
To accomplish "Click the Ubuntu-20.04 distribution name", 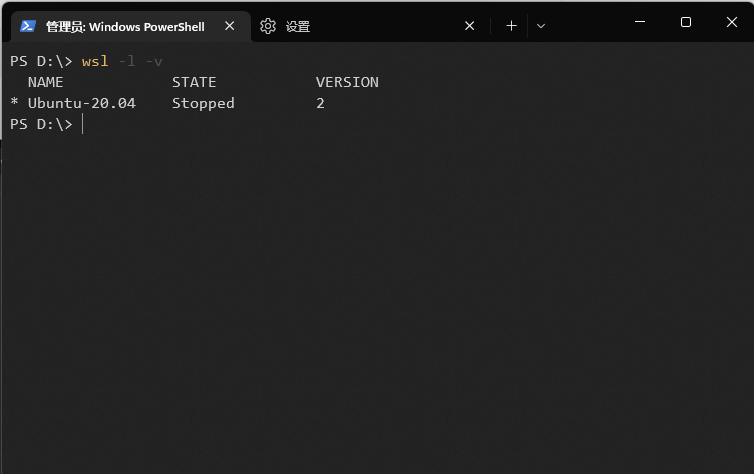I will (x=82, y=103).
